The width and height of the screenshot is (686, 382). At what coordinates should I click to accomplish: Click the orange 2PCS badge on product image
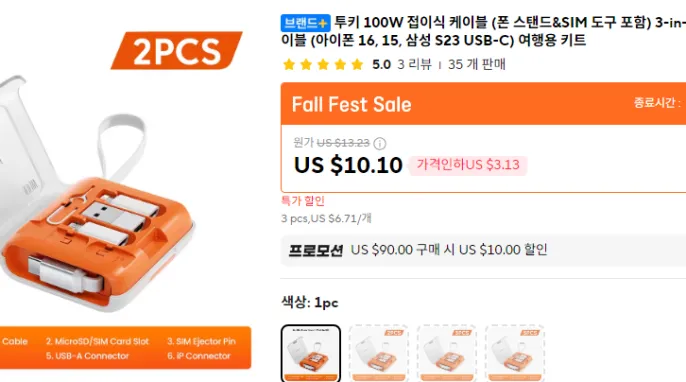pyautogui.click(x=176, y=50)
